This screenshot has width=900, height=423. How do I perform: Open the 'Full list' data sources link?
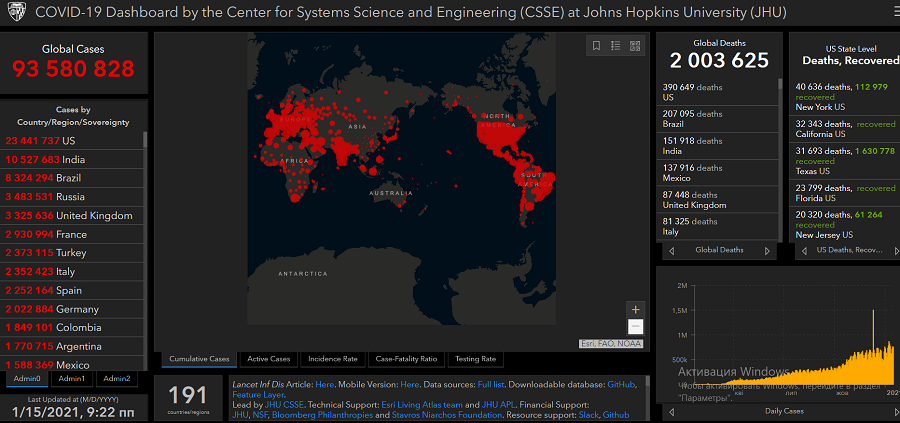click(x=490, y=384)
